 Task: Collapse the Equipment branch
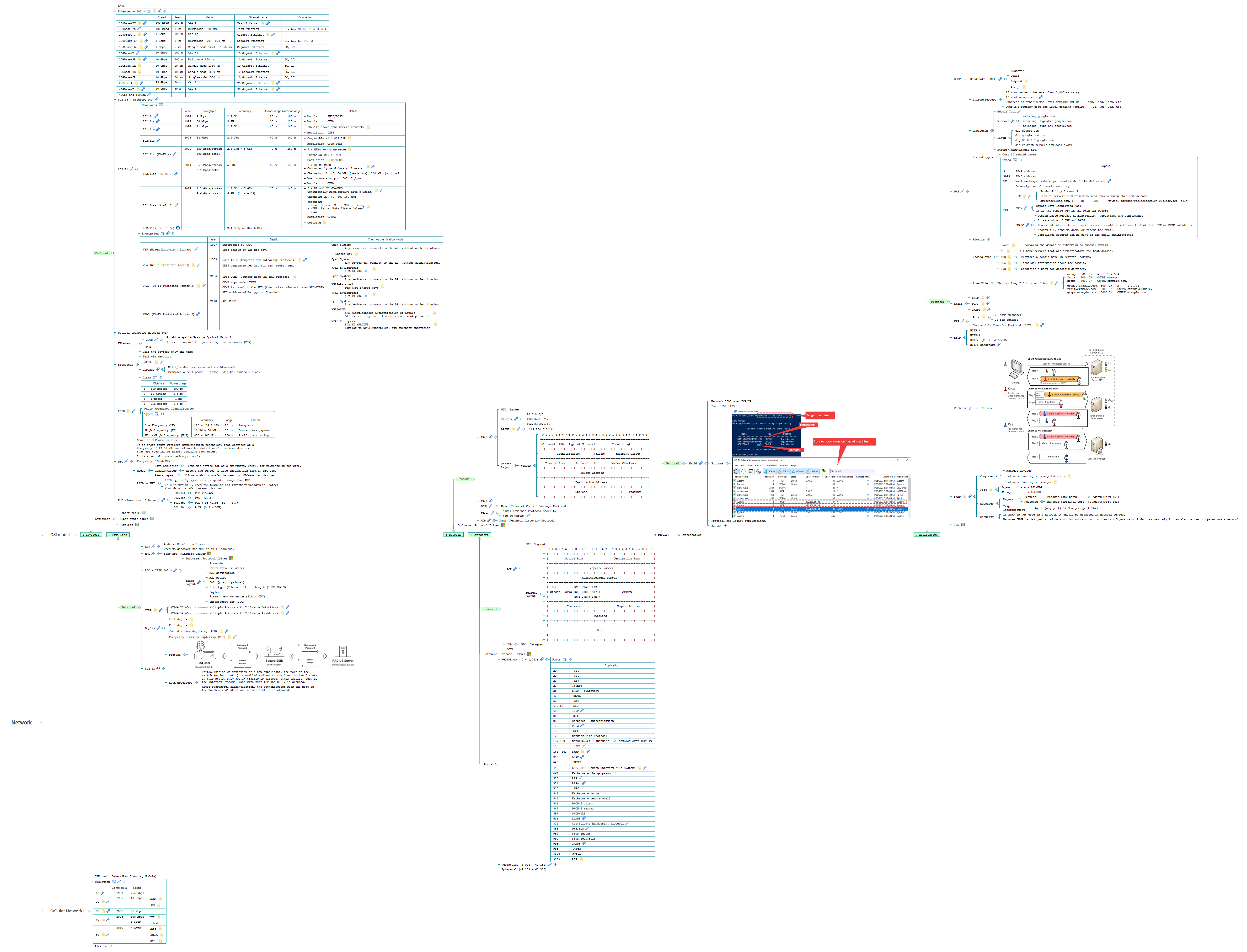coord(114,519)
